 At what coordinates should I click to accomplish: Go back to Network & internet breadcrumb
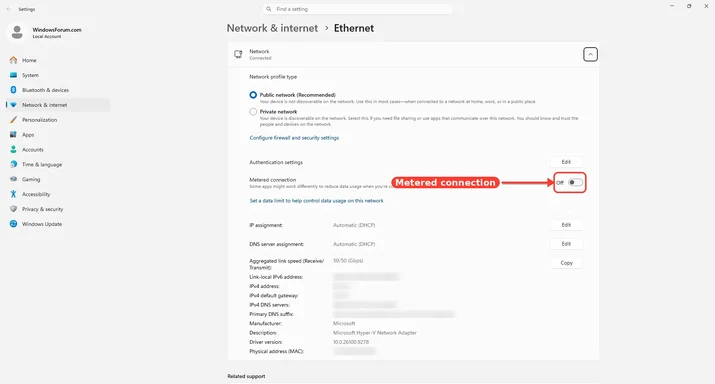[272, 28]
